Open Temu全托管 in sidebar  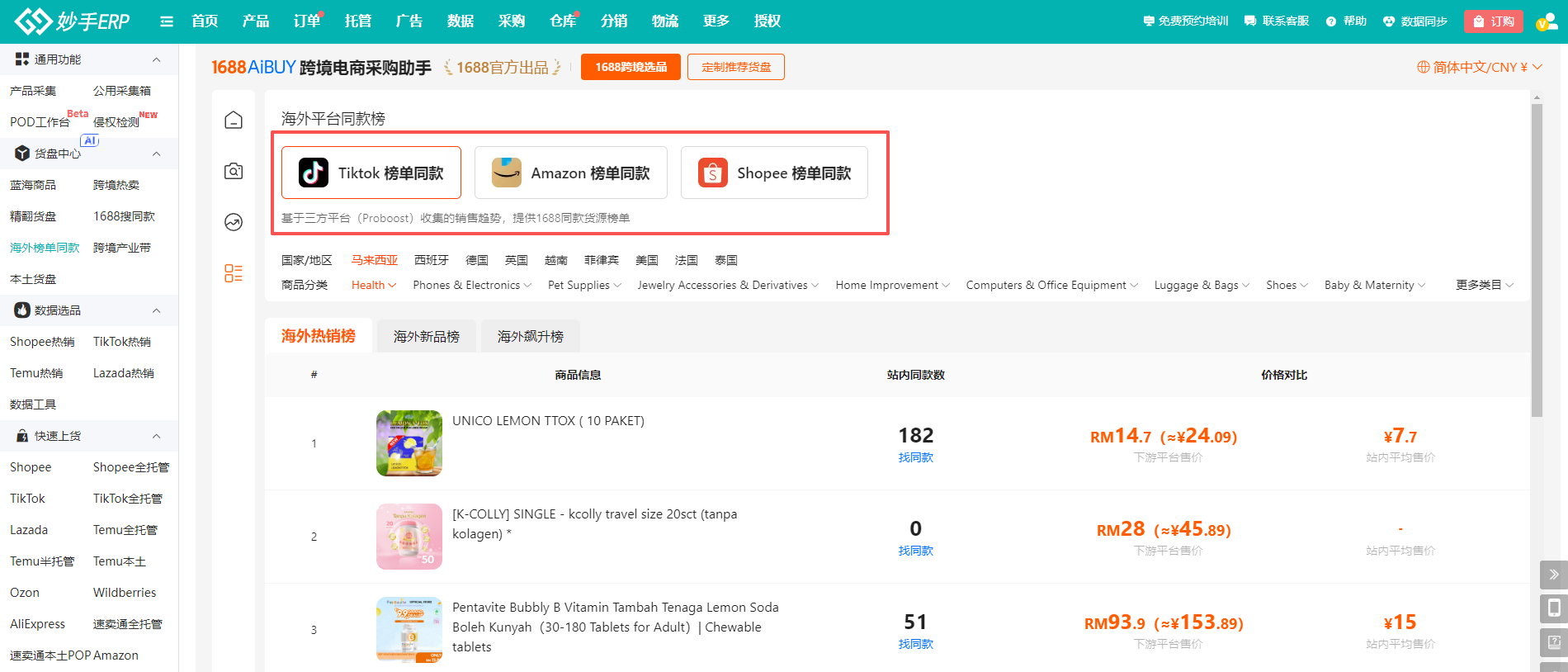click(x=125, y=530)
